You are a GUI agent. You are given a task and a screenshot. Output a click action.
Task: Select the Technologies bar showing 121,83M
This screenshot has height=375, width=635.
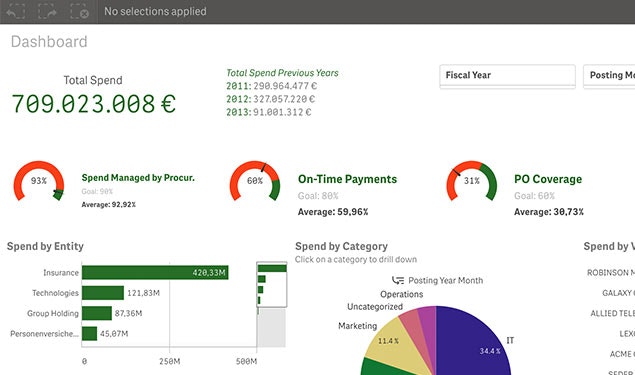pyautogui.click(x=103, y=293)
